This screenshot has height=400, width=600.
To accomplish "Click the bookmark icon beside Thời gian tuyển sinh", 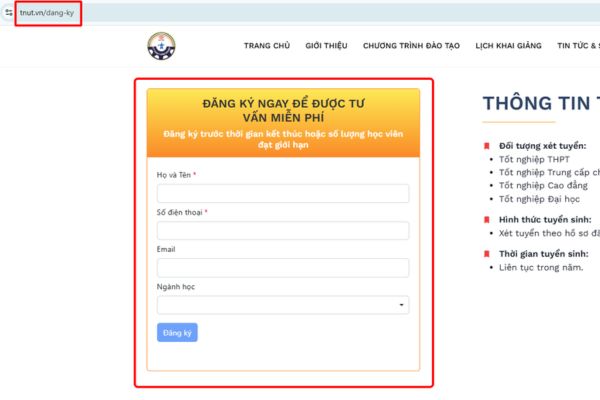I will [487, 254].
